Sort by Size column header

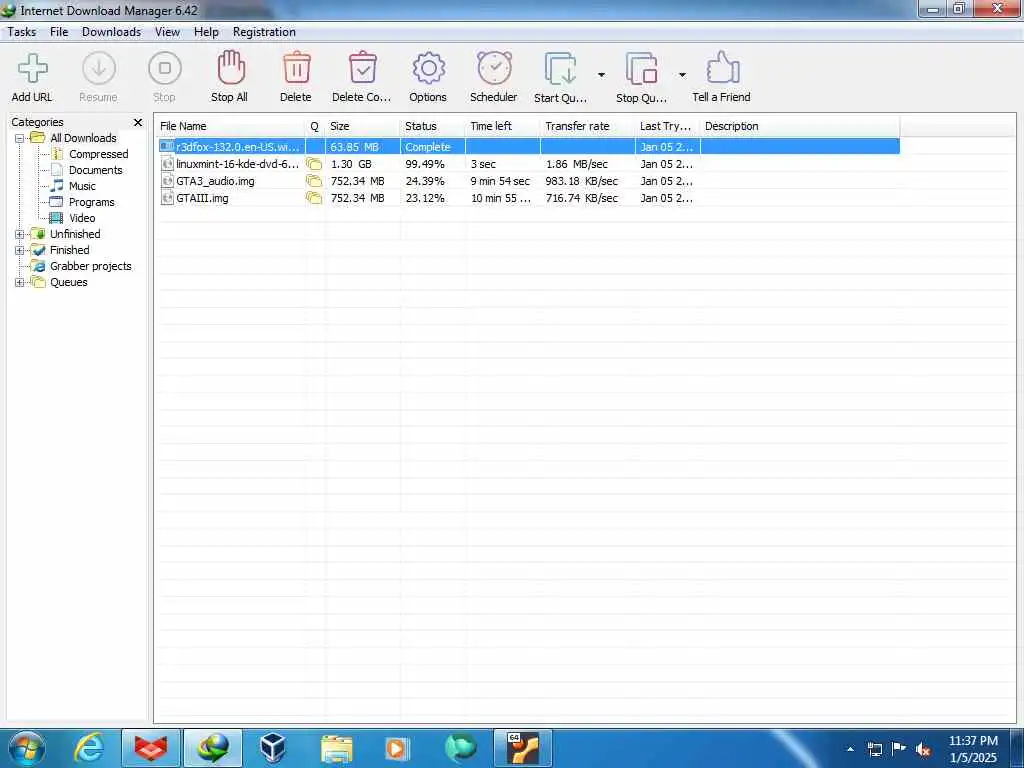point(362,126)
